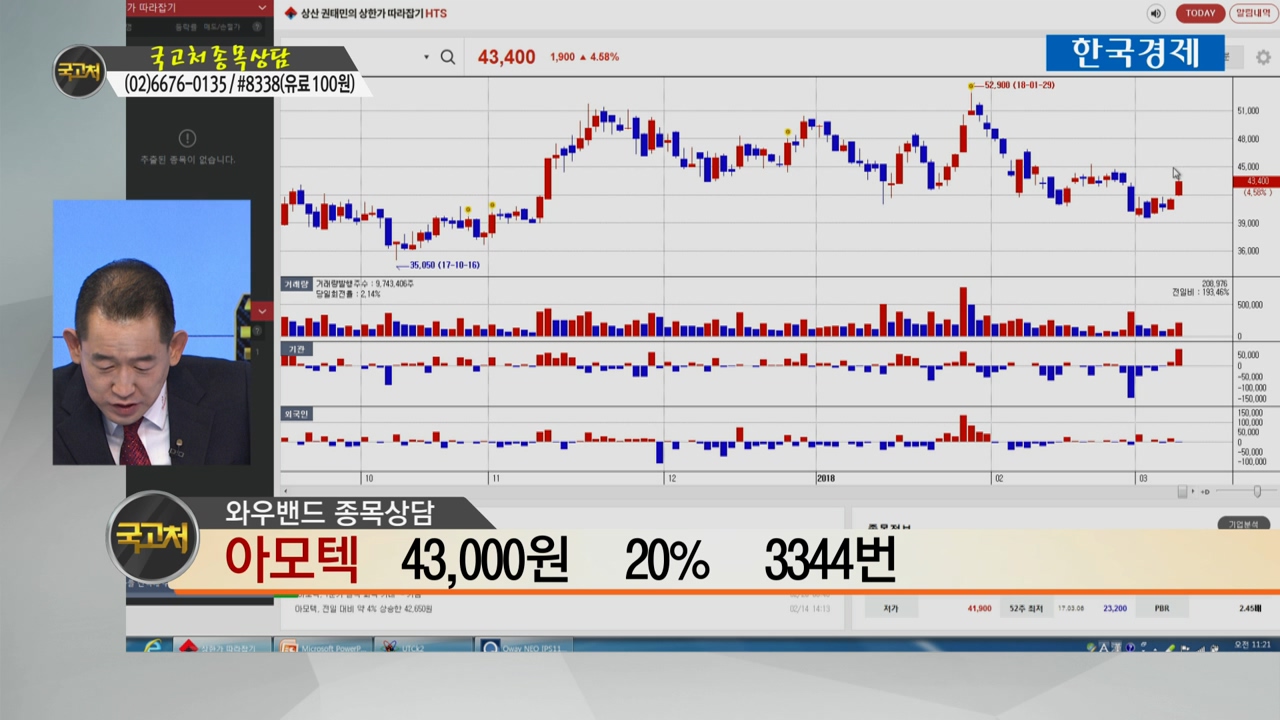Viewport: 1280px width, 720px height.
Task: Click the 52,900 peak price marker on chart
Action: [971, 86]
